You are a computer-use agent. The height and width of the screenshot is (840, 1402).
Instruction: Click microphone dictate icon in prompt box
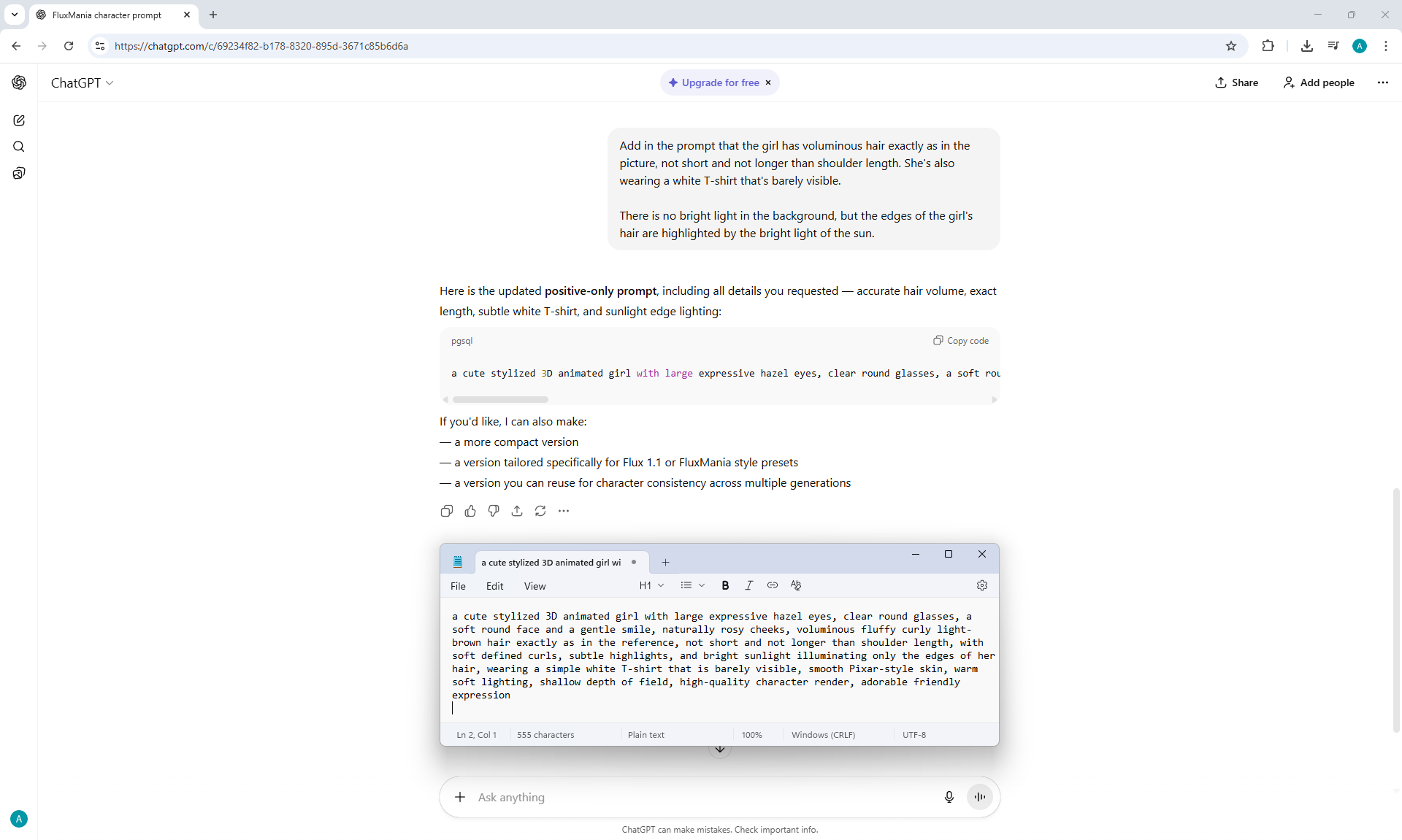coord(949,797)
